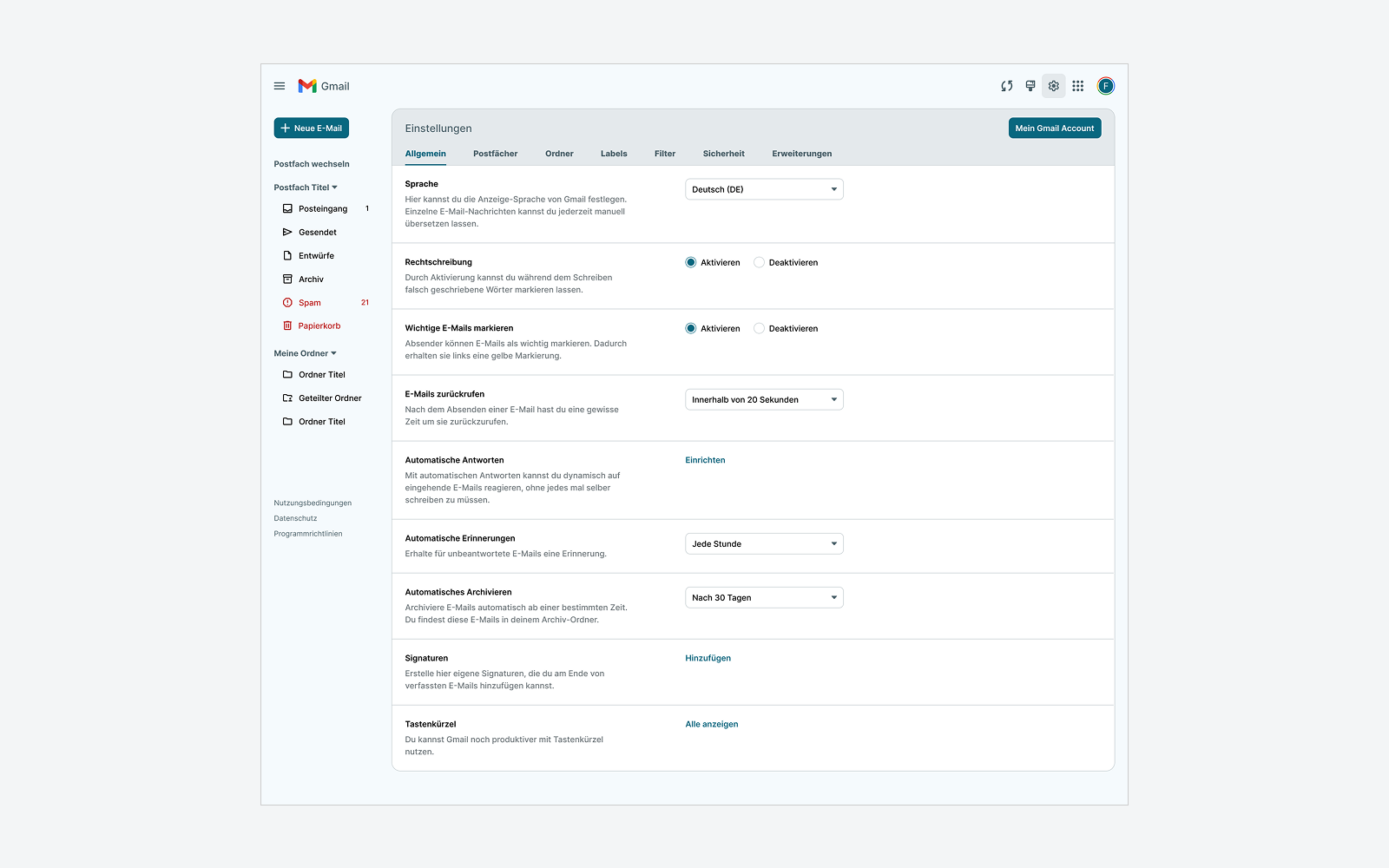The image size is (1389, 868).
Task: Switch to the Labels tab
Action: tap(614, 154)
